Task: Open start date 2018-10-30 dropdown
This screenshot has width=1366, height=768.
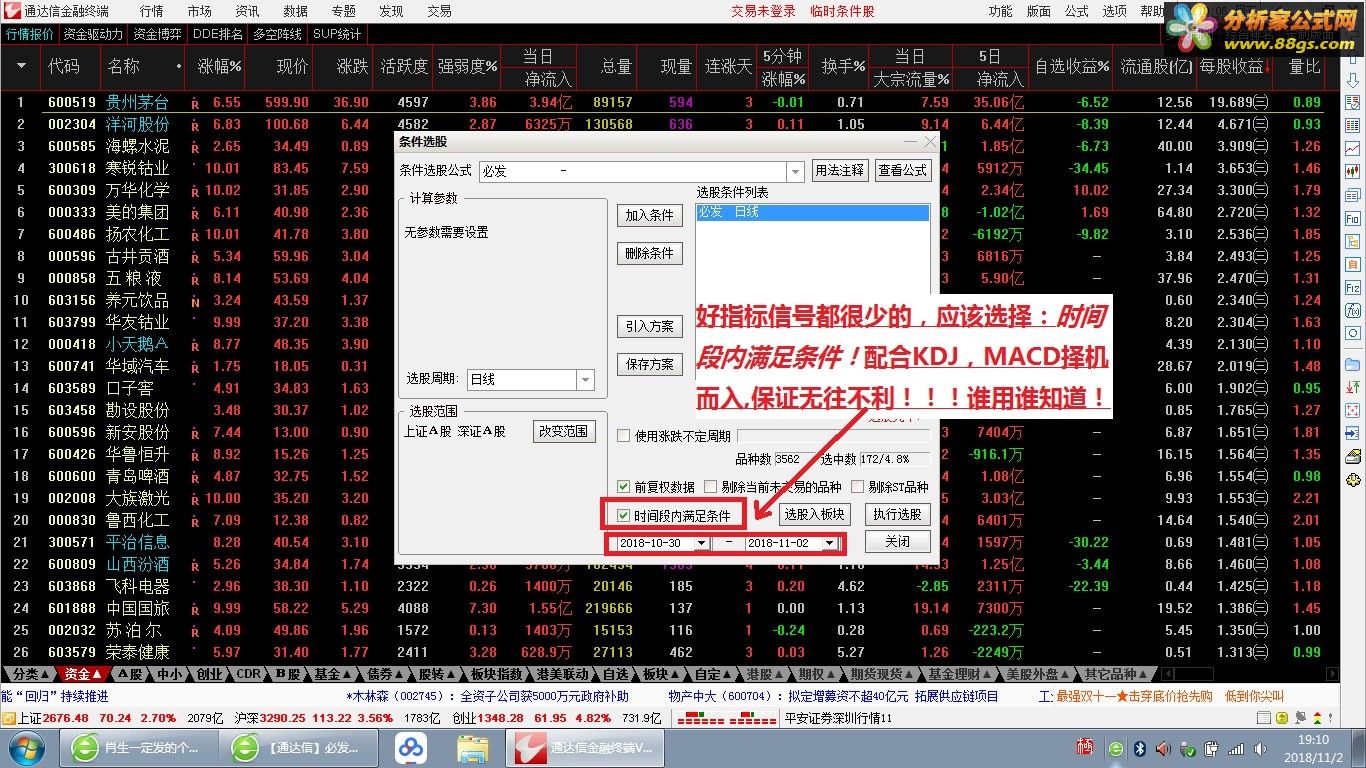Action: (x=701, y=543)
